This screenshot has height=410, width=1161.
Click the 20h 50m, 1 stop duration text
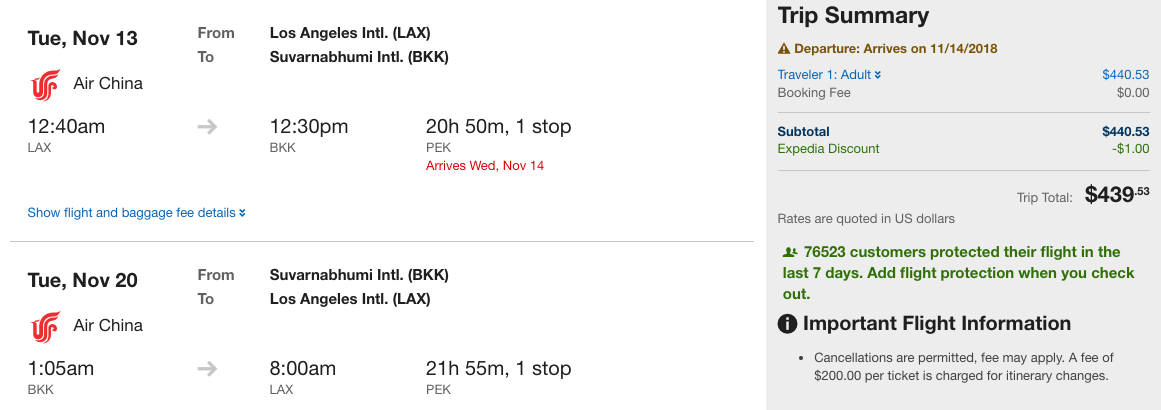(x=498, y=127)
